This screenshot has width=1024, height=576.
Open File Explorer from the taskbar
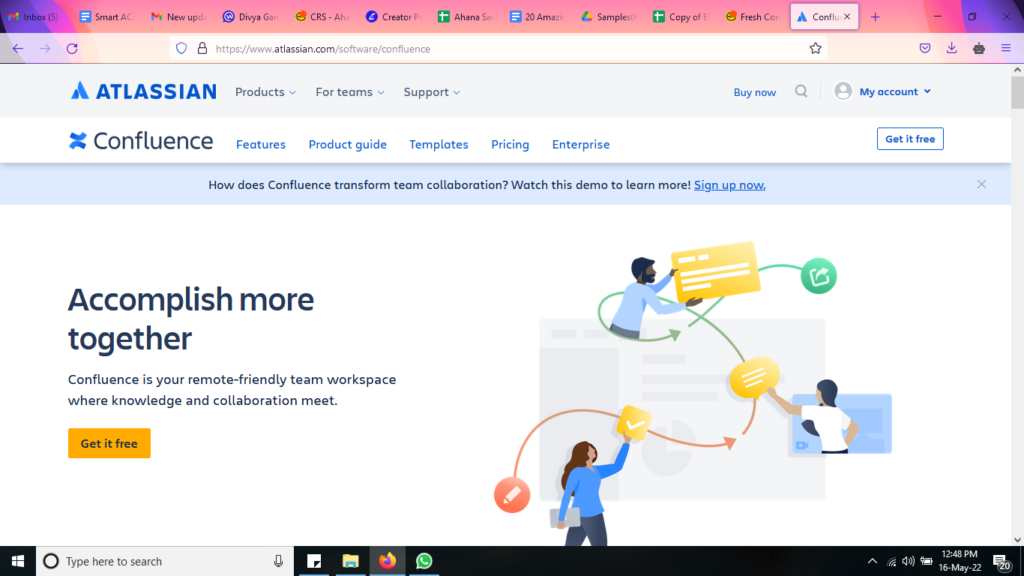click(351, 561)
